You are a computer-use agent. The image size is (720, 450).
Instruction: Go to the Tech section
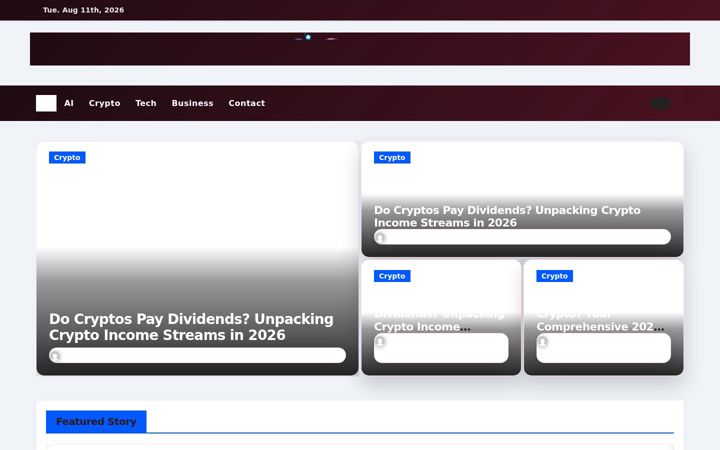coord(146,103)
